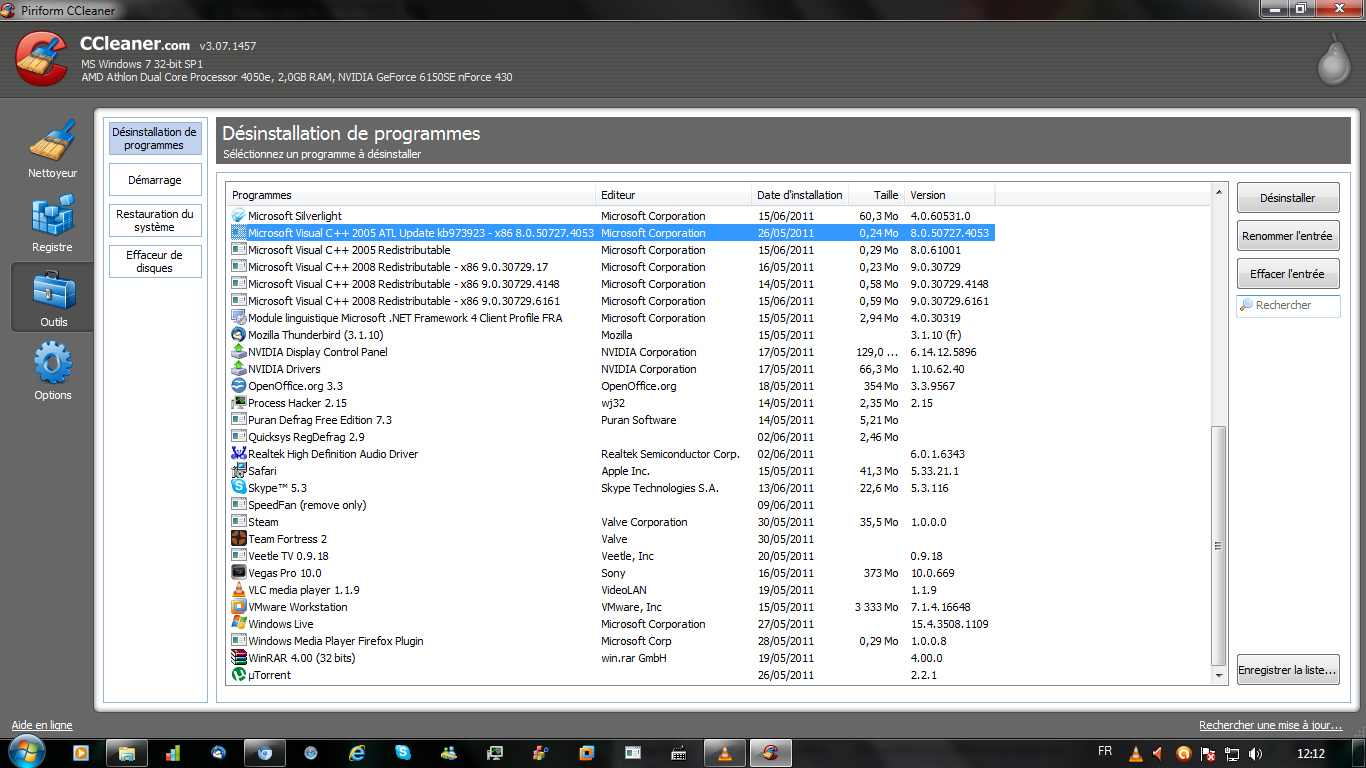This screenshot has height=768, width=1366.
Task: Click the Safari program icon
Action: [x=239, y=471]
